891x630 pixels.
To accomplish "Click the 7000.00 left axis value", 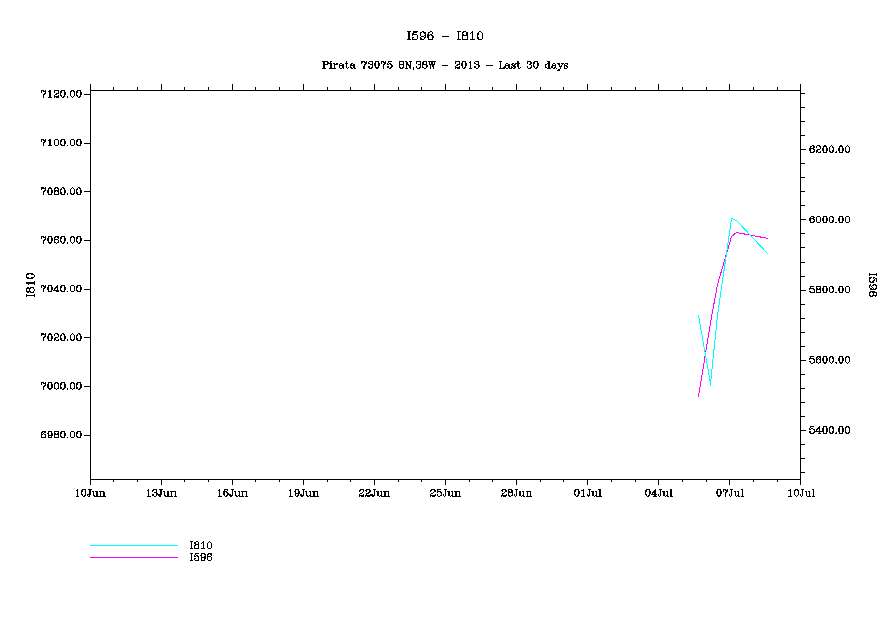I will tap(60, 387).
